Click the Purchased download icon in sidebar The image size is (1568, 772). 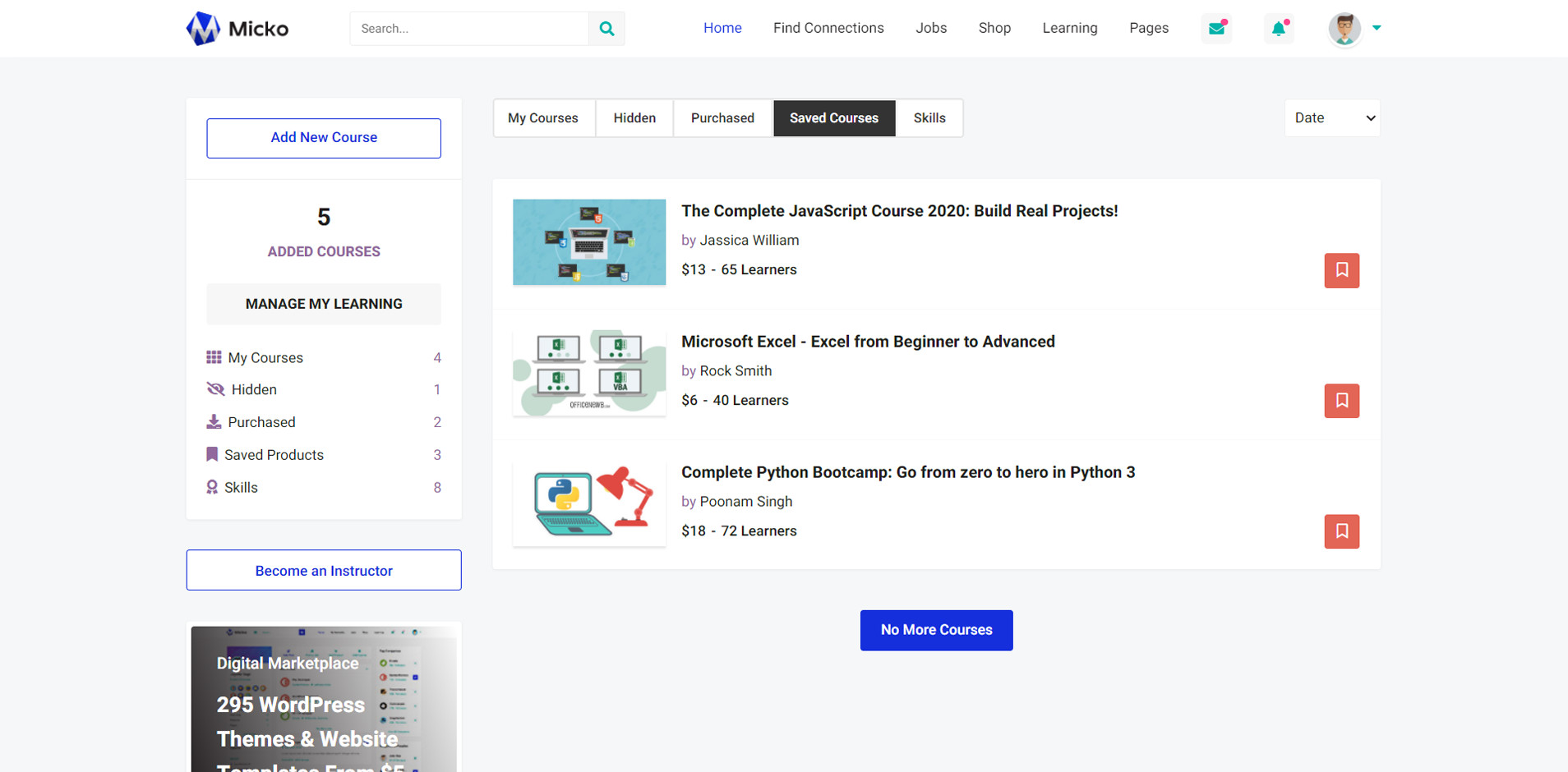(x=214, y=422)
